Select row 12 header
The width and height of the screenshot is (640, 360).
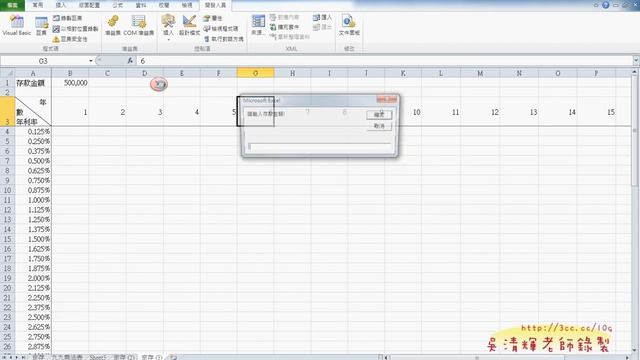[7, 210]
